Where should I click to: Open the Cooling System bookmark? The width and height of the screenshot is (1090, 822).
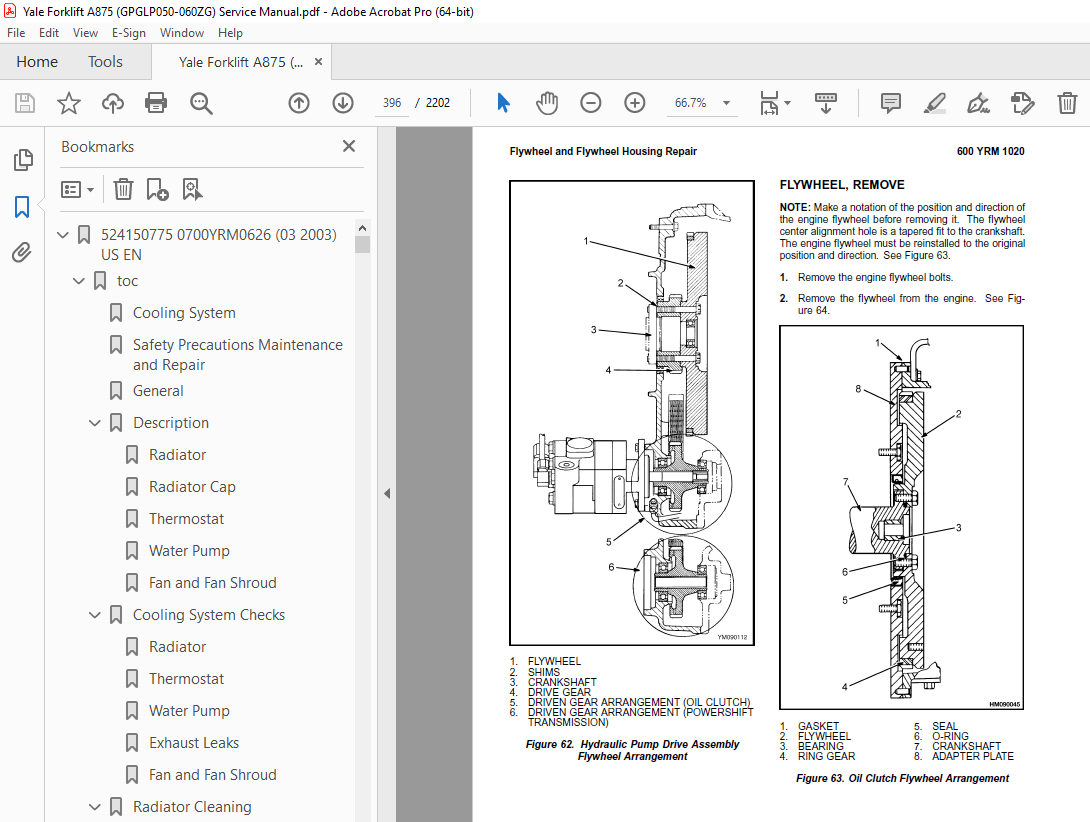[x=184, y=313]
